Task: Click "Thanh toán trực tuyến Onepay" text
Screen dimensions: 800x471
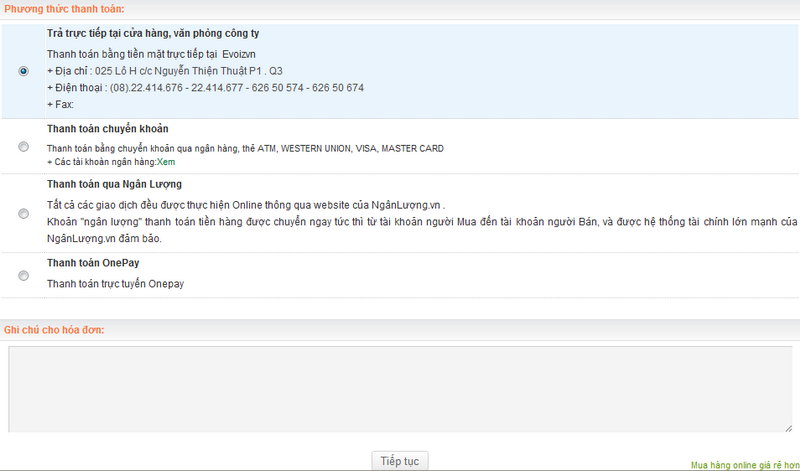Action: point(115,284)
